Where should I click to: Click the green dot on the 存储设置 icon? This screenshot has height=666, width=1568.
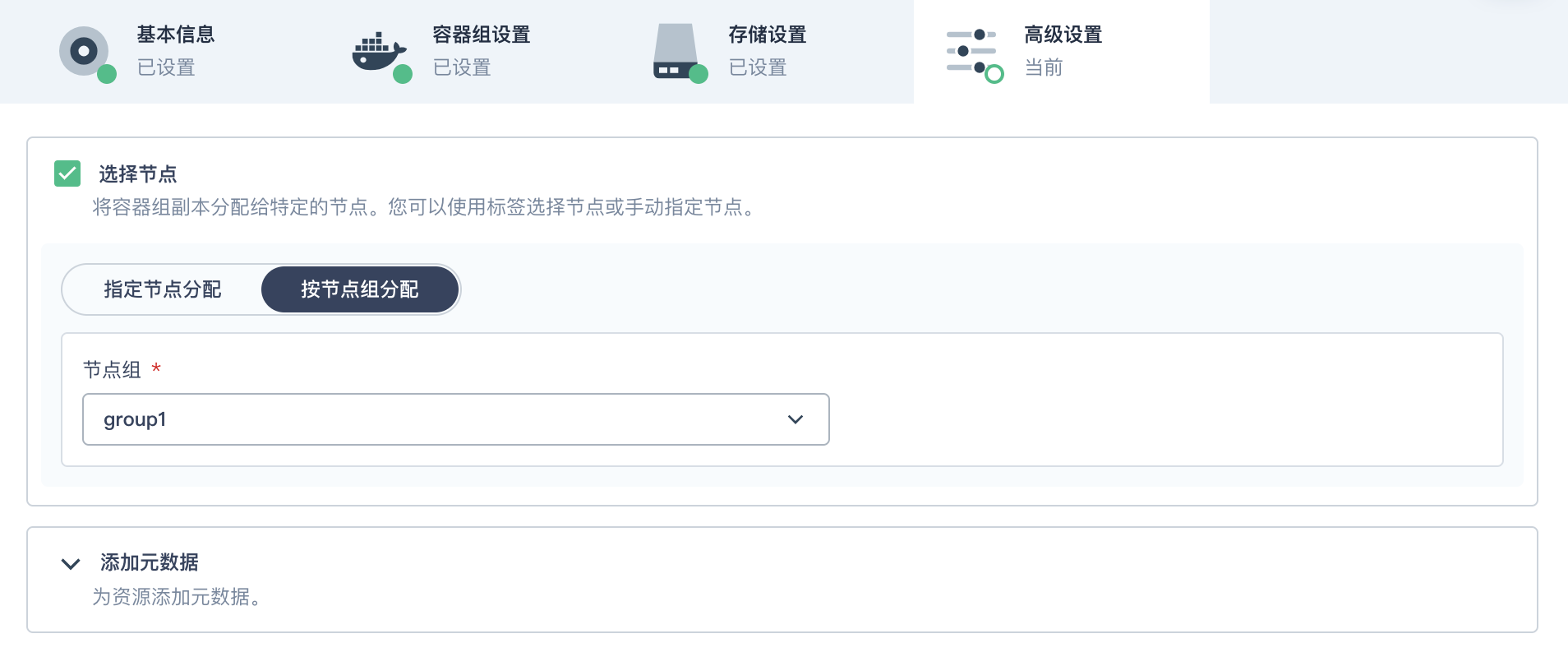[700, 76]
